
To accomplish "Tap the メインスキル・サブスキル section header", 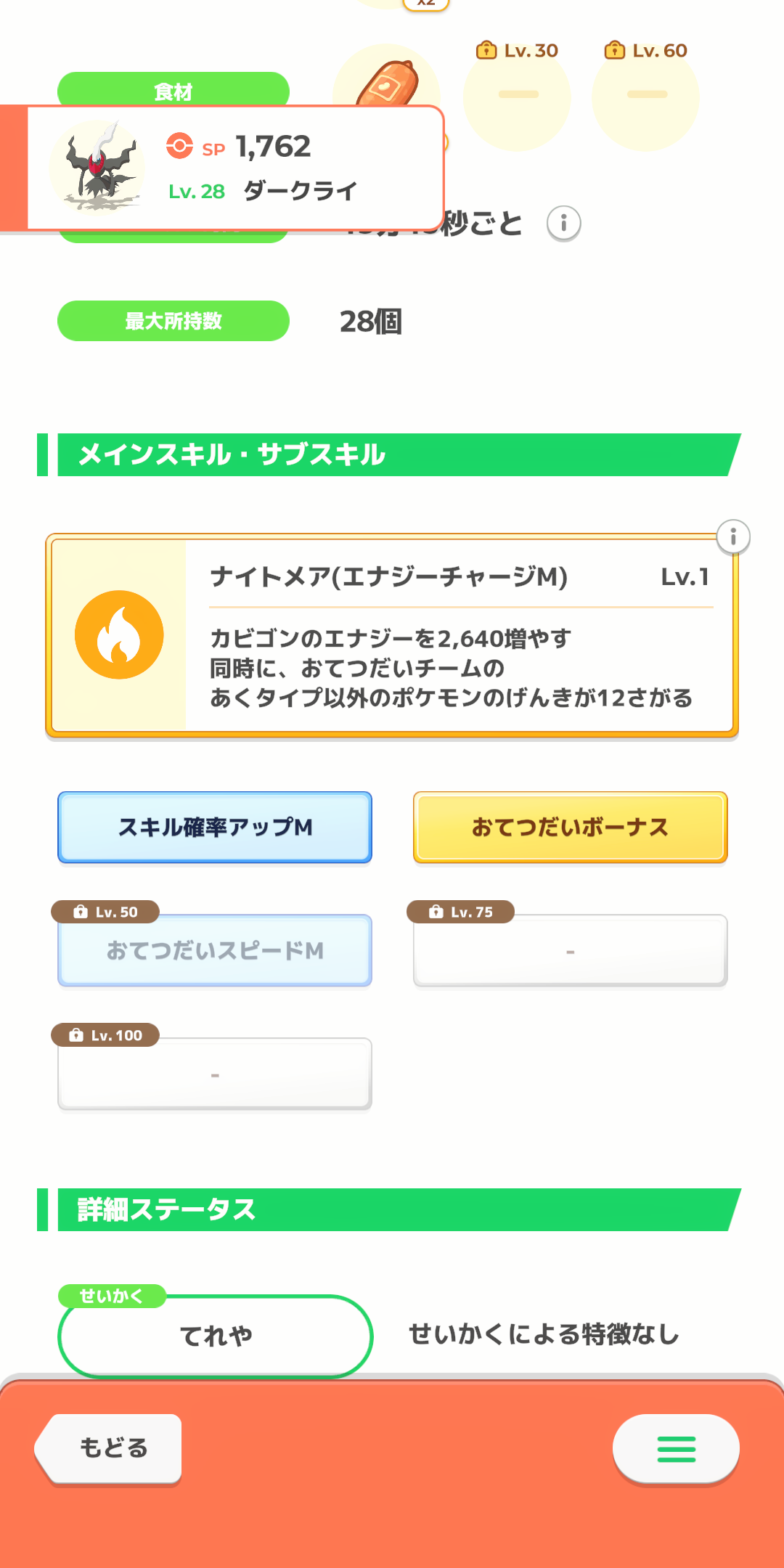I will [389, 455].
